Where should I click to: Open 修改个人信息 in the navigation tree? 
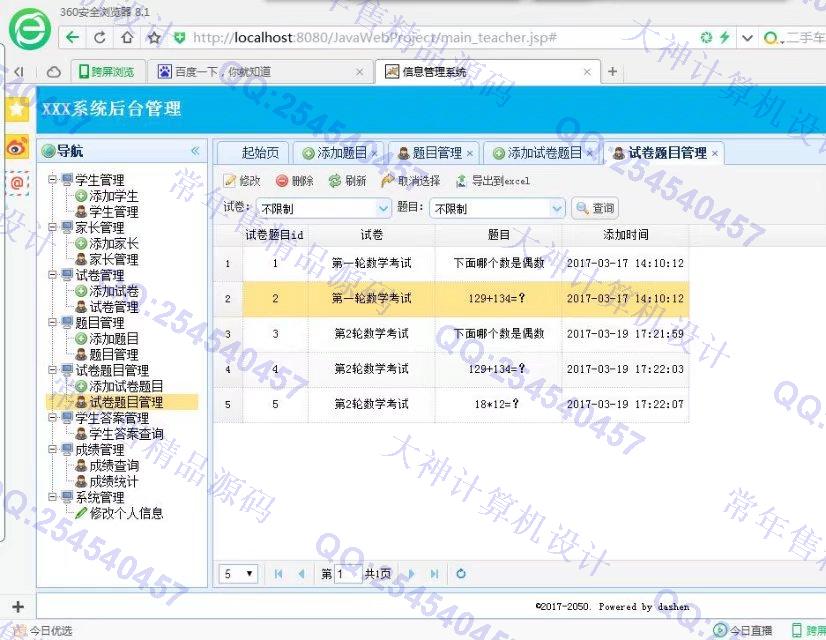125,513
